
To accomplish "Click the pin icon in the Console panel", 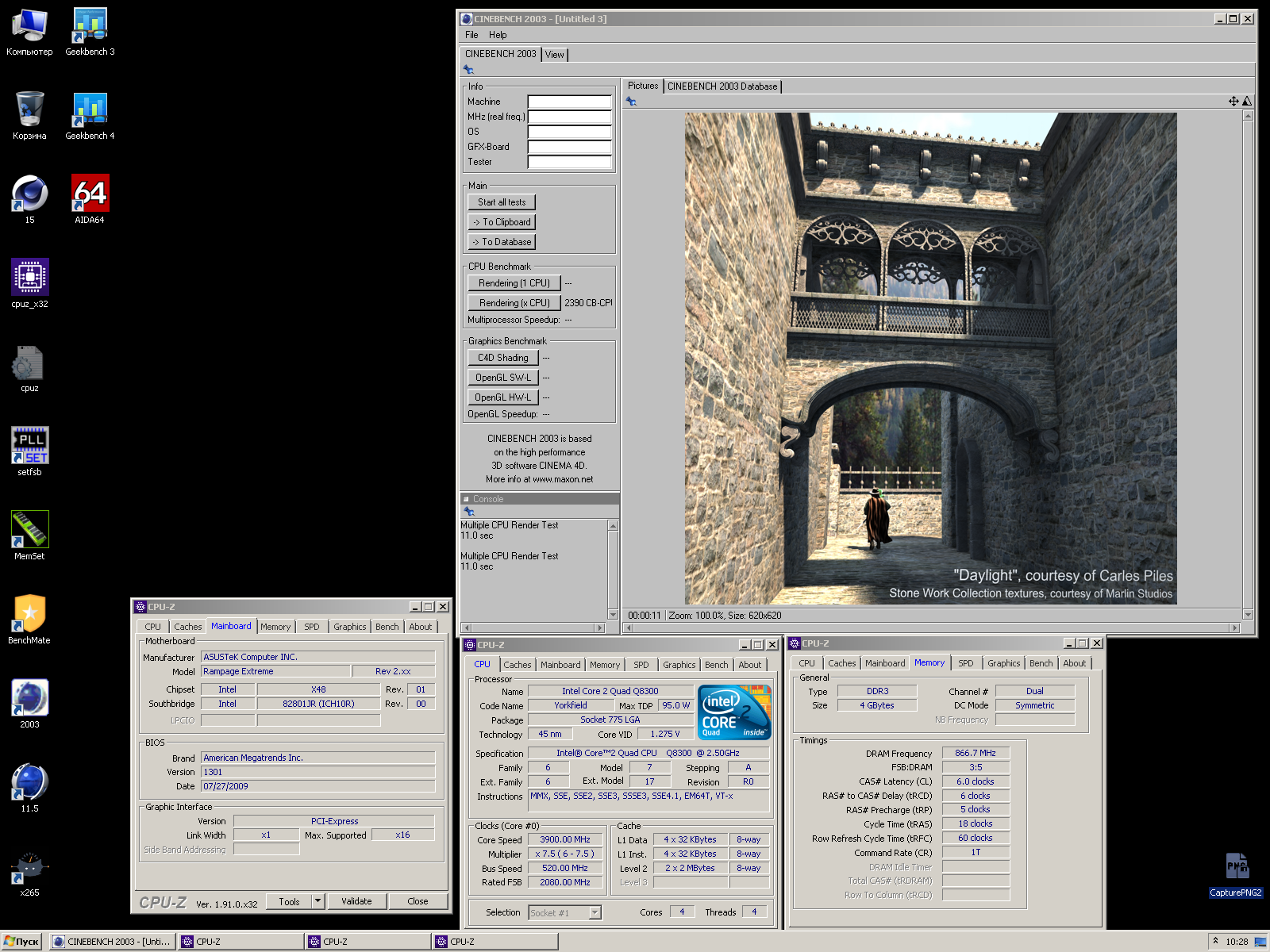I will click(x=468, y=512).
